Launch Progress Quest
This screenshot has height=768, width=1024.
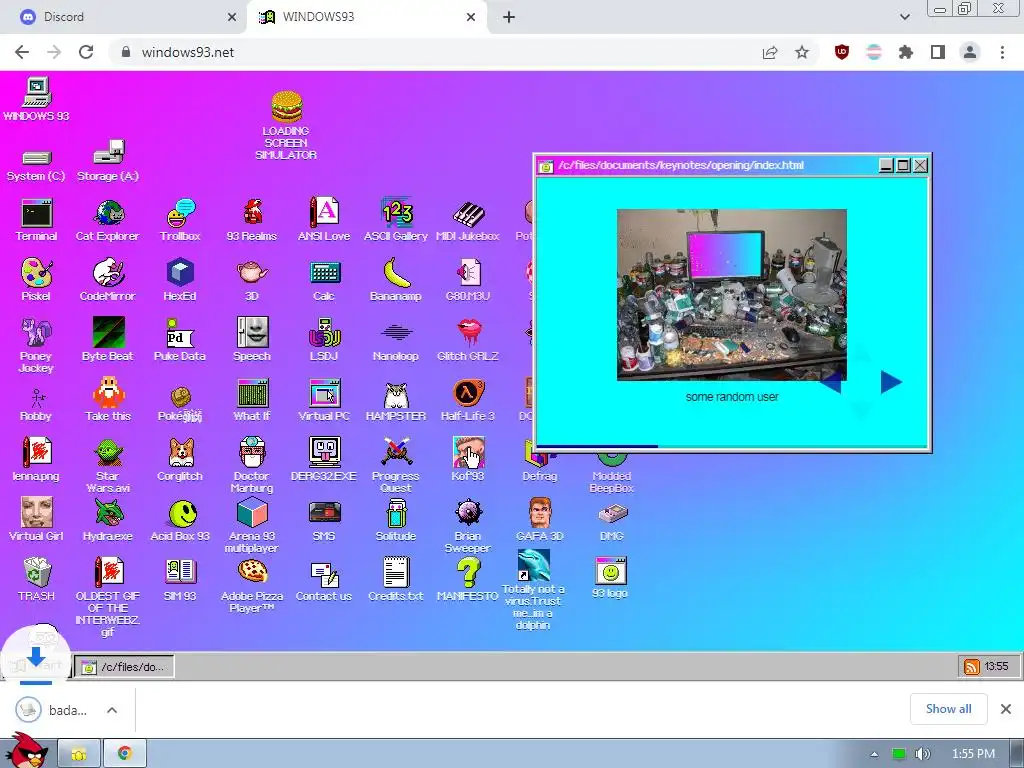point(396,451)
